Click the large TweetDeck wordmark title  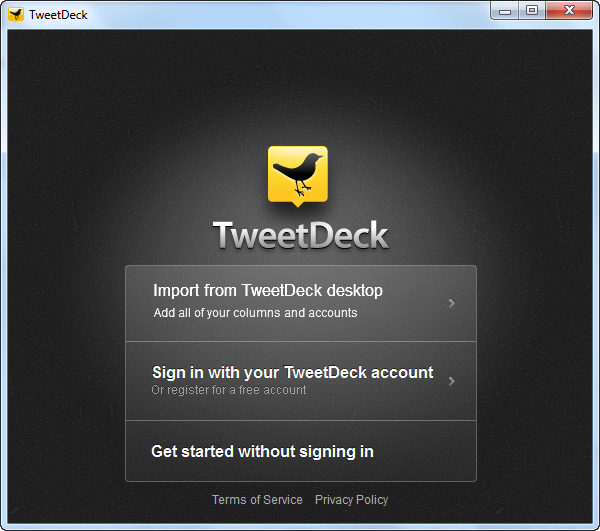click(x=301, y=235)
